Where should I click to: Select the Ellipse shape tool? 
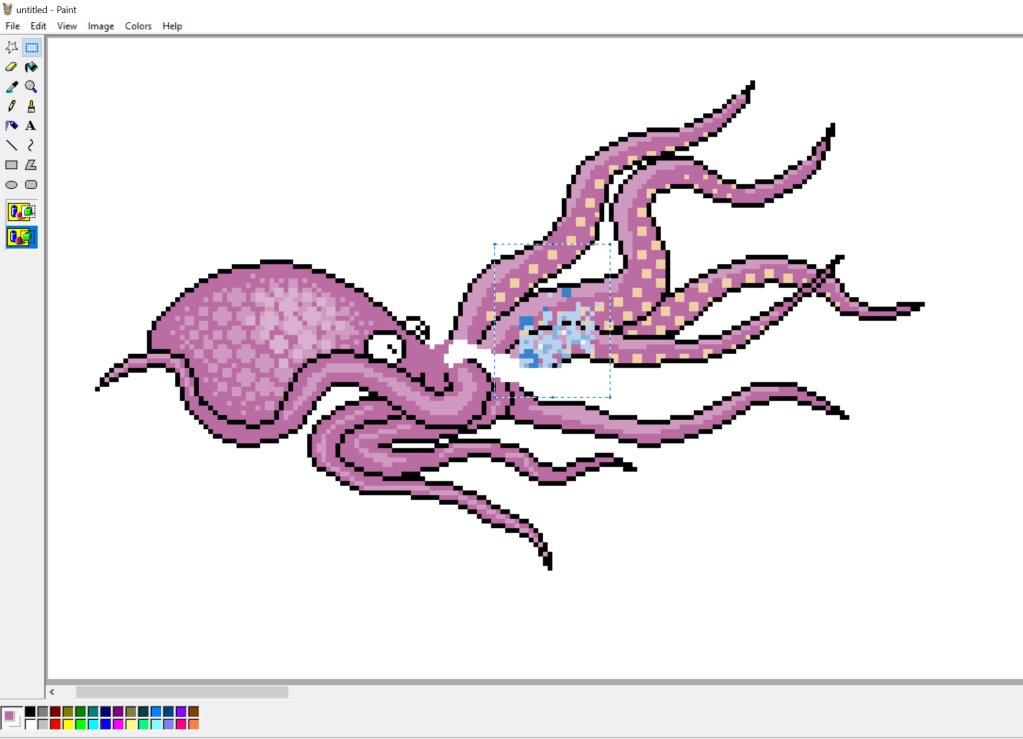pyautogui.click(x=12, y=185)
